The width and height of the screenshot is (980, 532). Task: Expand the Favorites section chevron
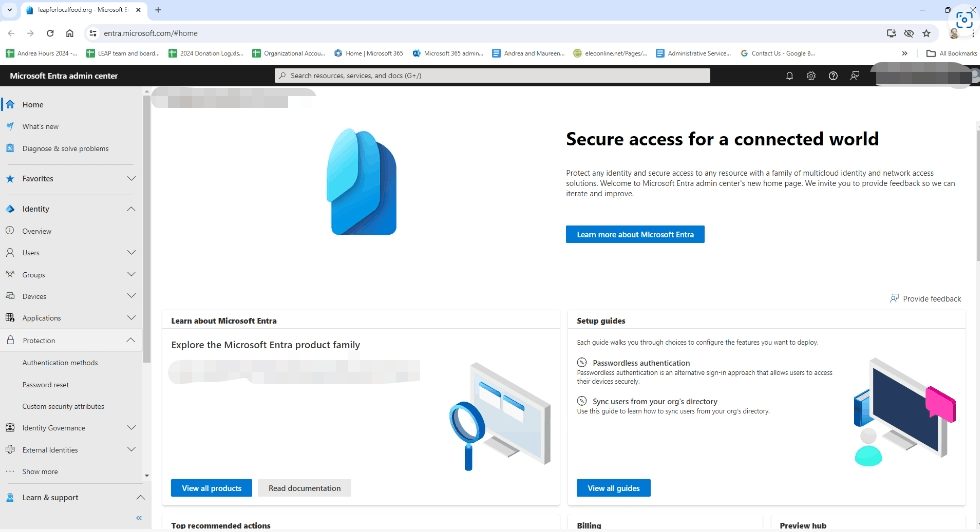click(x=131, y=179)
